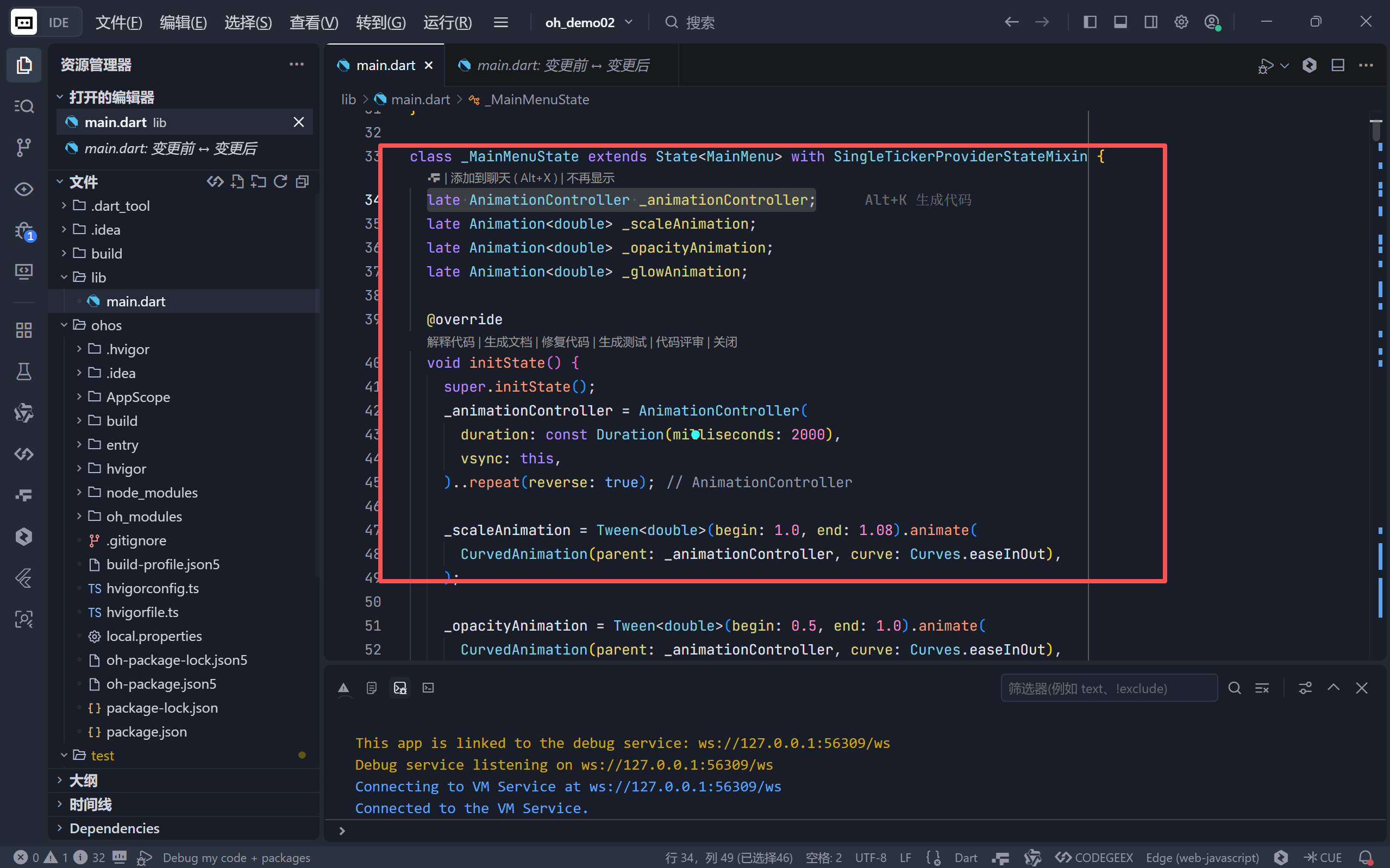Open the Run and Debug activity icon
1390x868 pixels.
(x=23, y=231)
